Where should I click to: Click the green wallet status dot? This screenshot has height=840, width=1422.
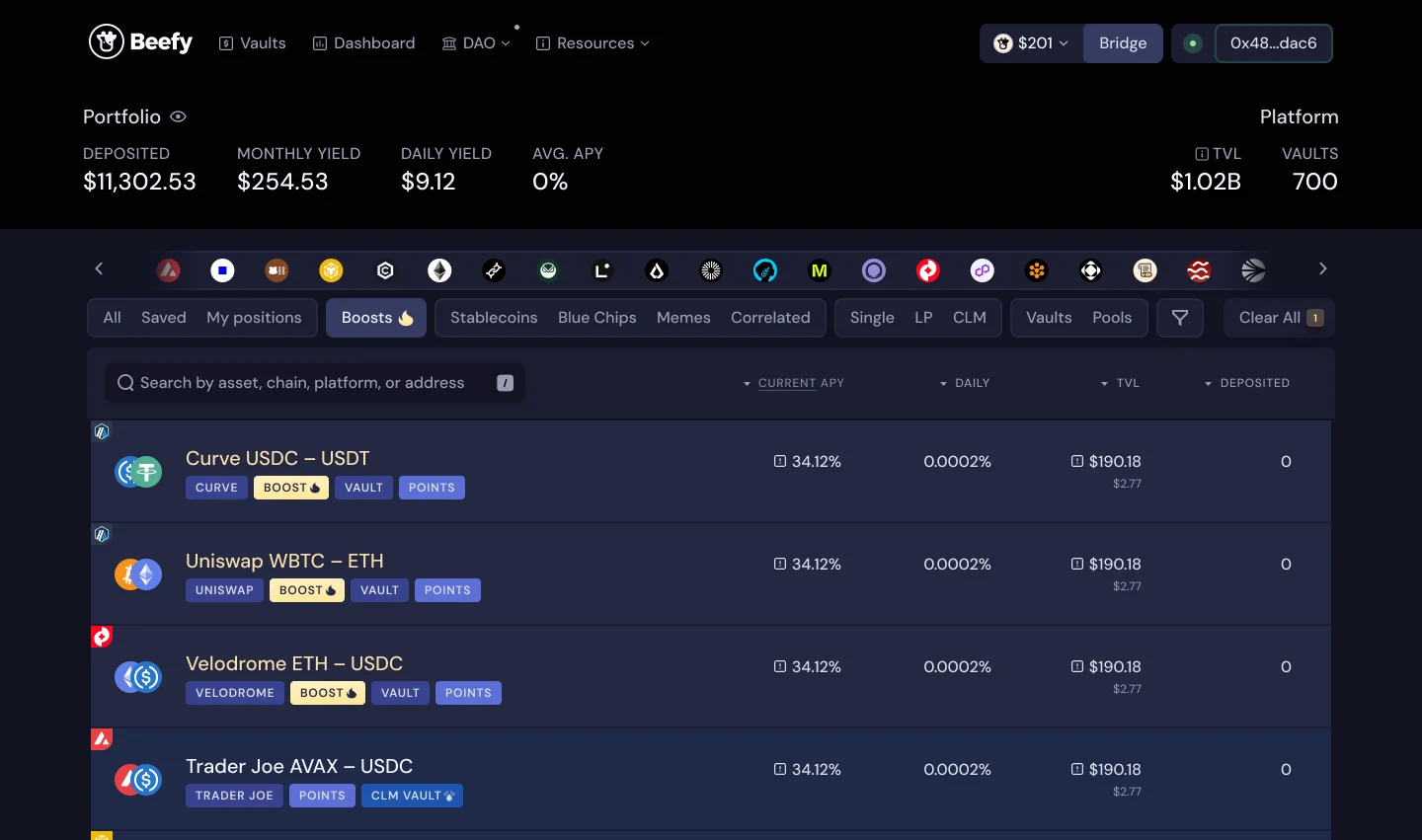click(x=1193, y=43)
